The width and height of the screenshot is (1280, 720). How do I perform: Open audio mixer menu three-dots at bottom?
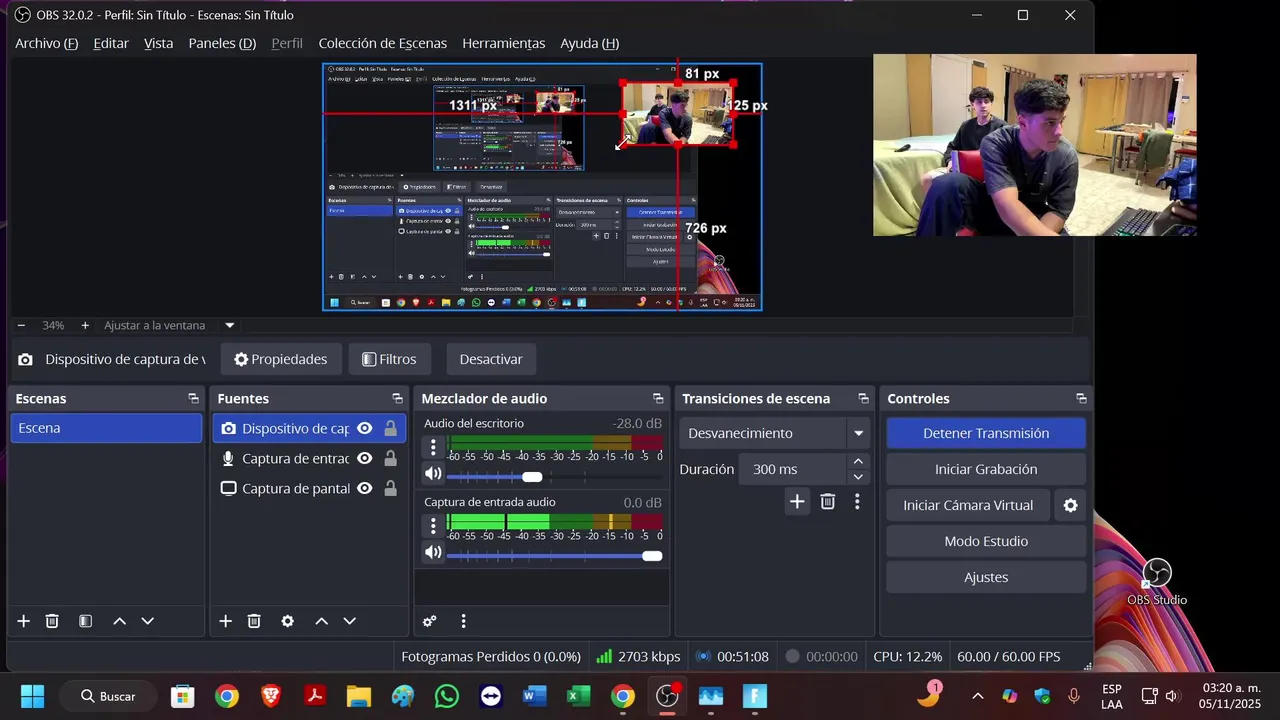pyautogui.click(x=463, y=621)
